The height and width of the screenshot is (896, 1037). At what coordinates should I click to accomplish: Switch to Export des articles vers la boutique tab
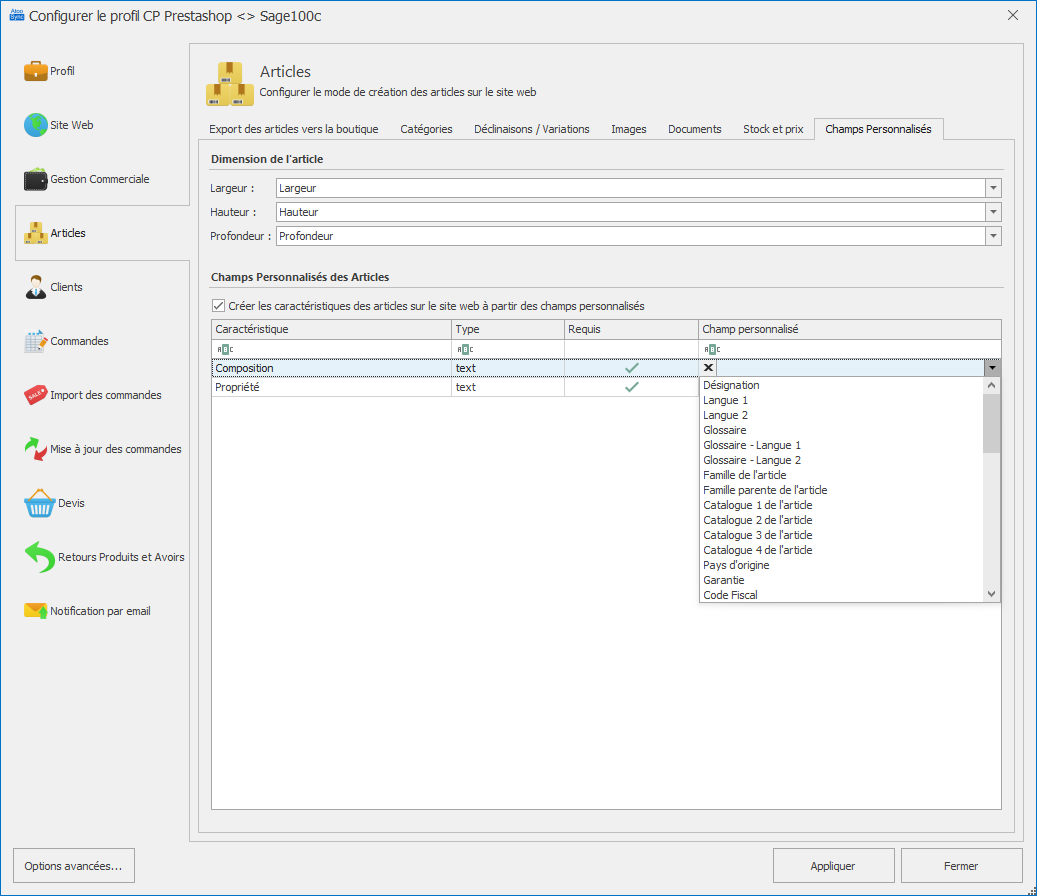tap(294, 129)
